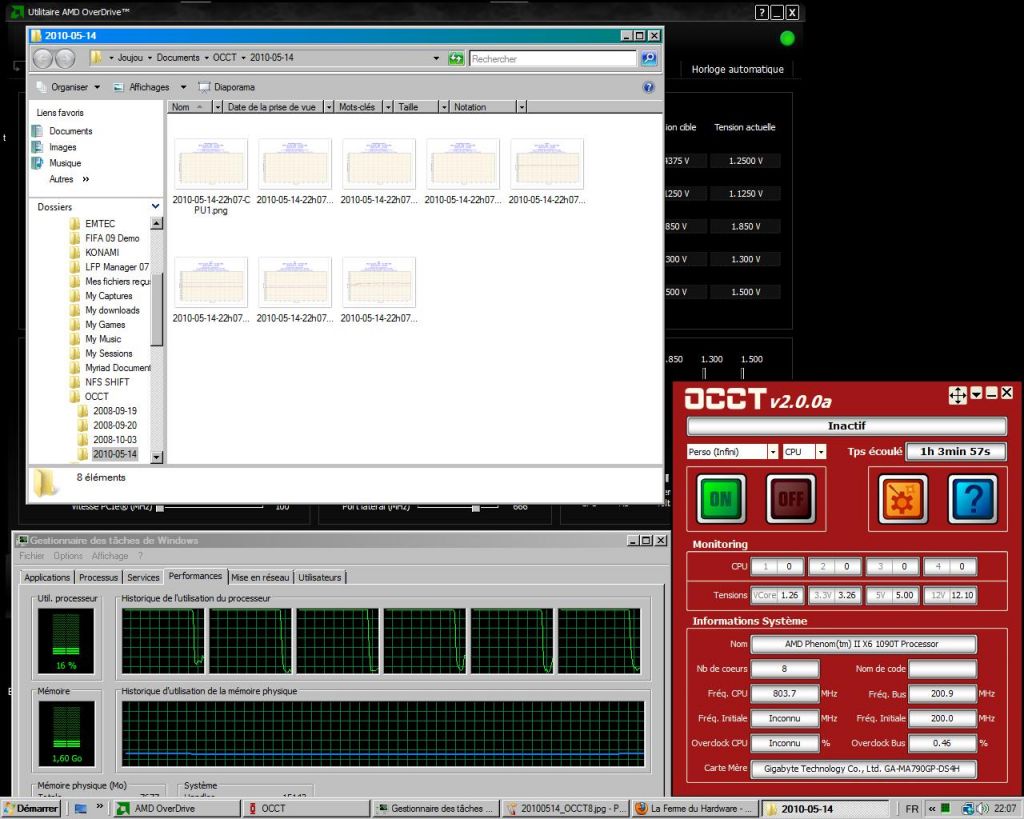
Task: Click Joujou breadcrumb in address bar
Action: (x=130, y=57)
